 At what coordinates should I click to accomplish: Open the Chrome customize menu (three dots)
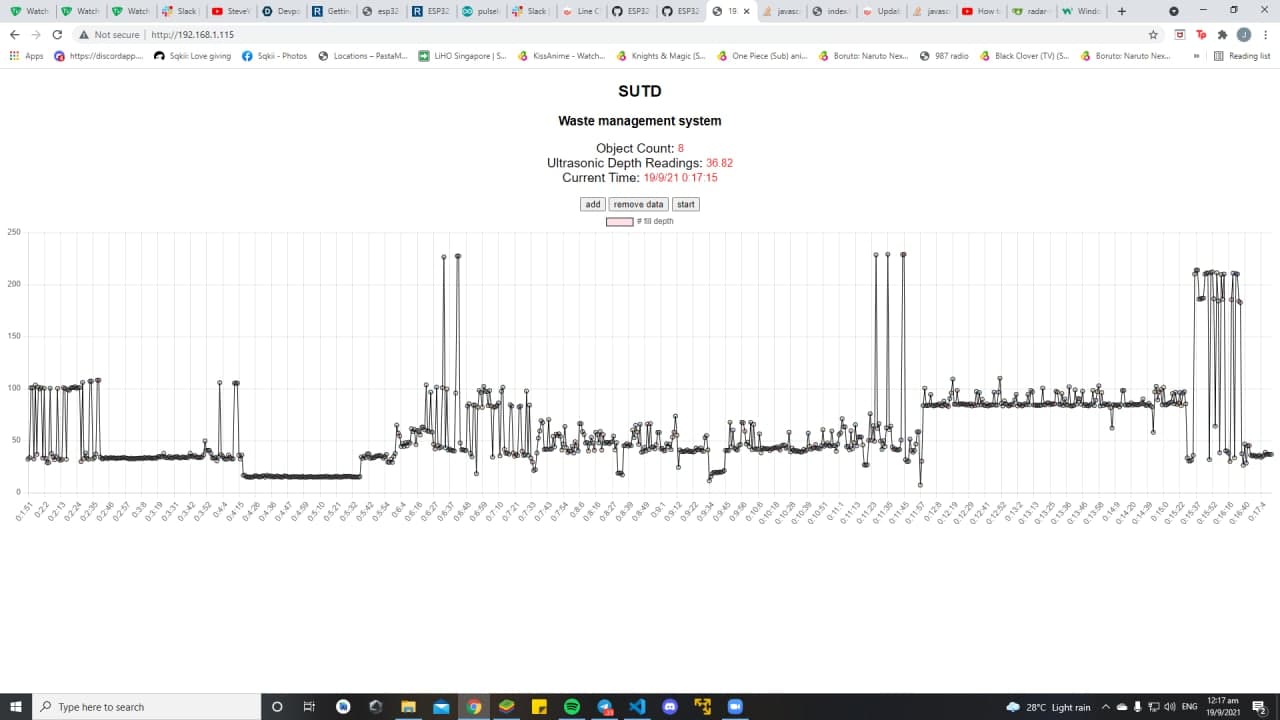click(1267, 33)
